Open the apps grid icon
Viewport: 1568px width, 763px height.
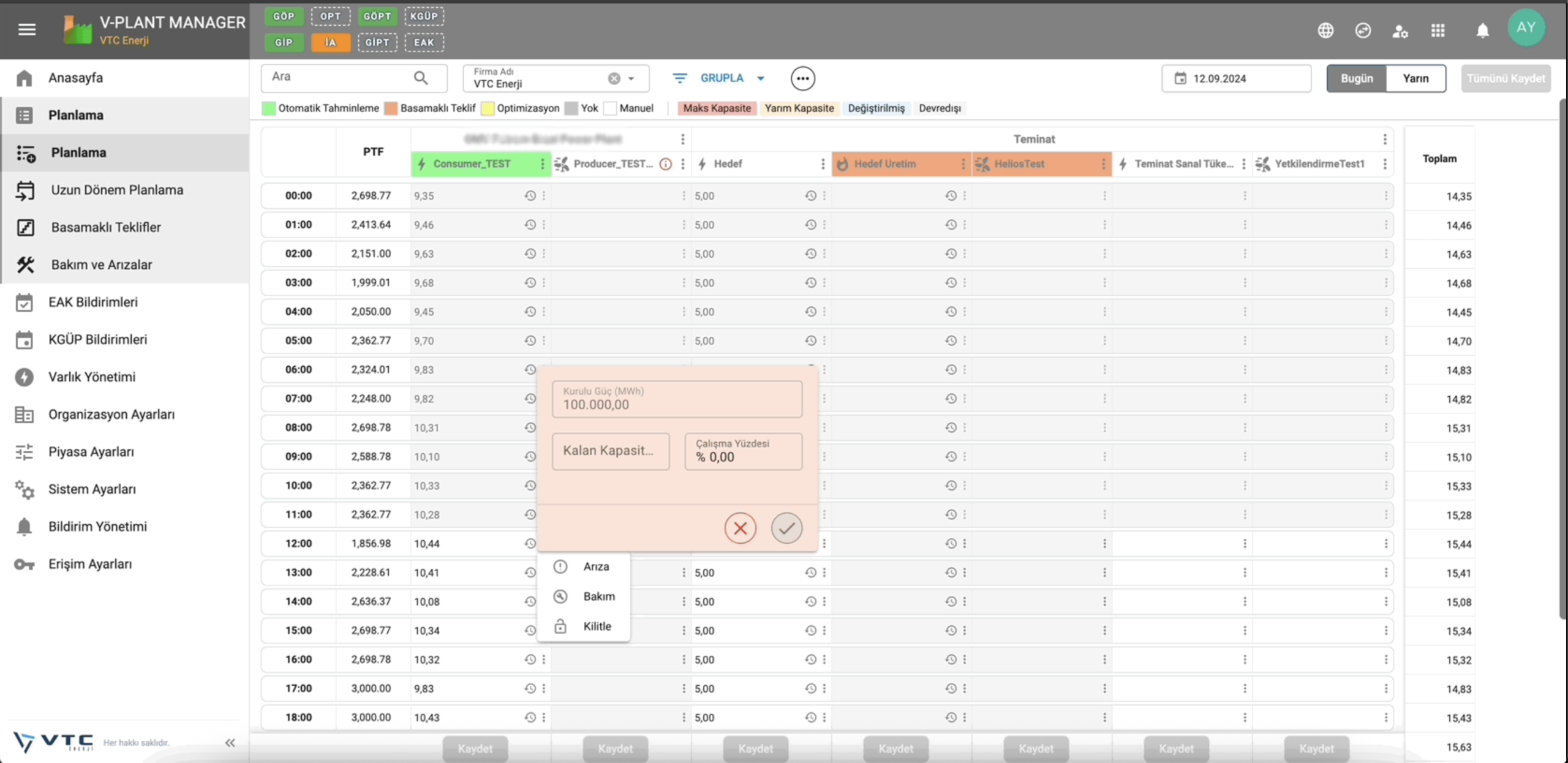(1438, 31)
